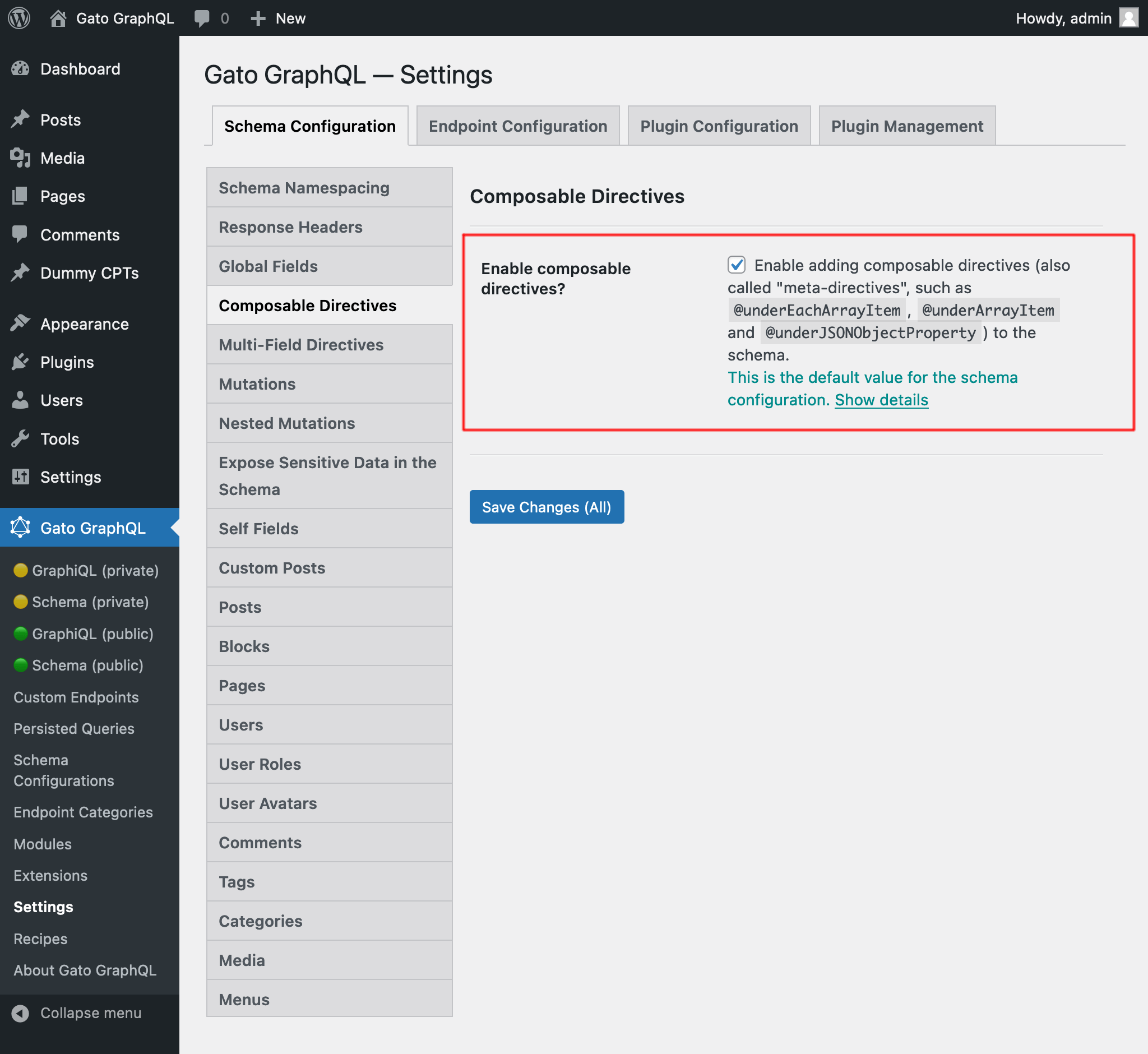The image size is (1148, 1054).
Task: Open the comments bubble icon in admin bar
Action: (x=202, y=19)
